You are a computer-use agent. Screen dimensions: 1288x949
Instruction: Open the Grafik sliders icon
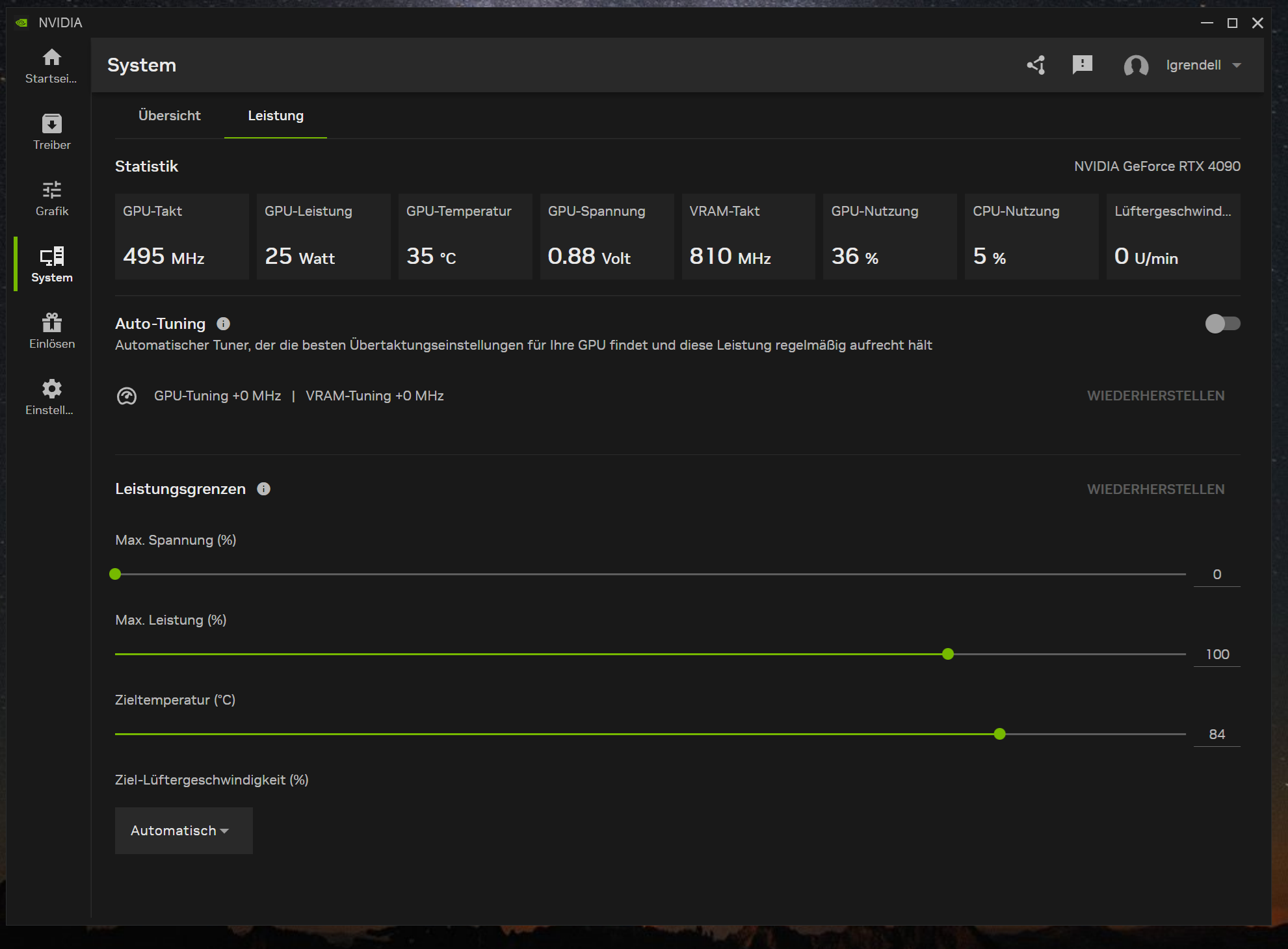tap(51, 190)
